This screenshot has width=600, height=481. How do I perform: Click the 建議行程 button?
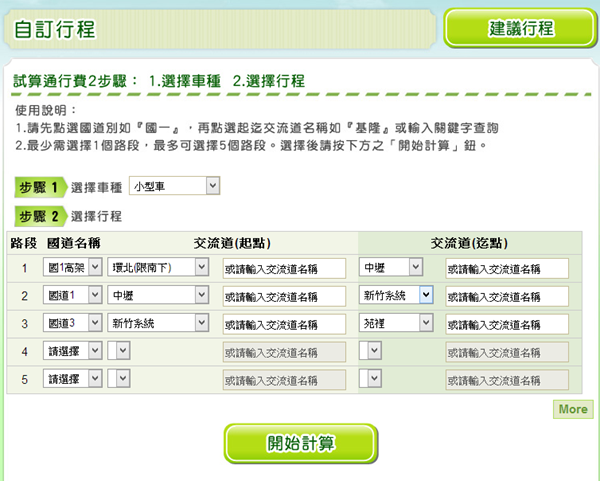pyautogui.click(x=520, y=29)
